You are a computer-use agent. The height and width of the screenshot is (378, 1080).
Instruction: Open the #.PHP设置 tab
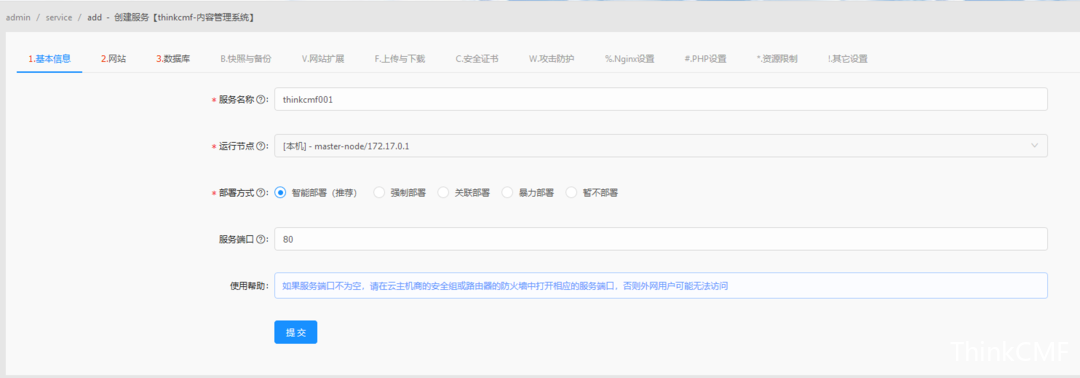click(x=705, y=59)
